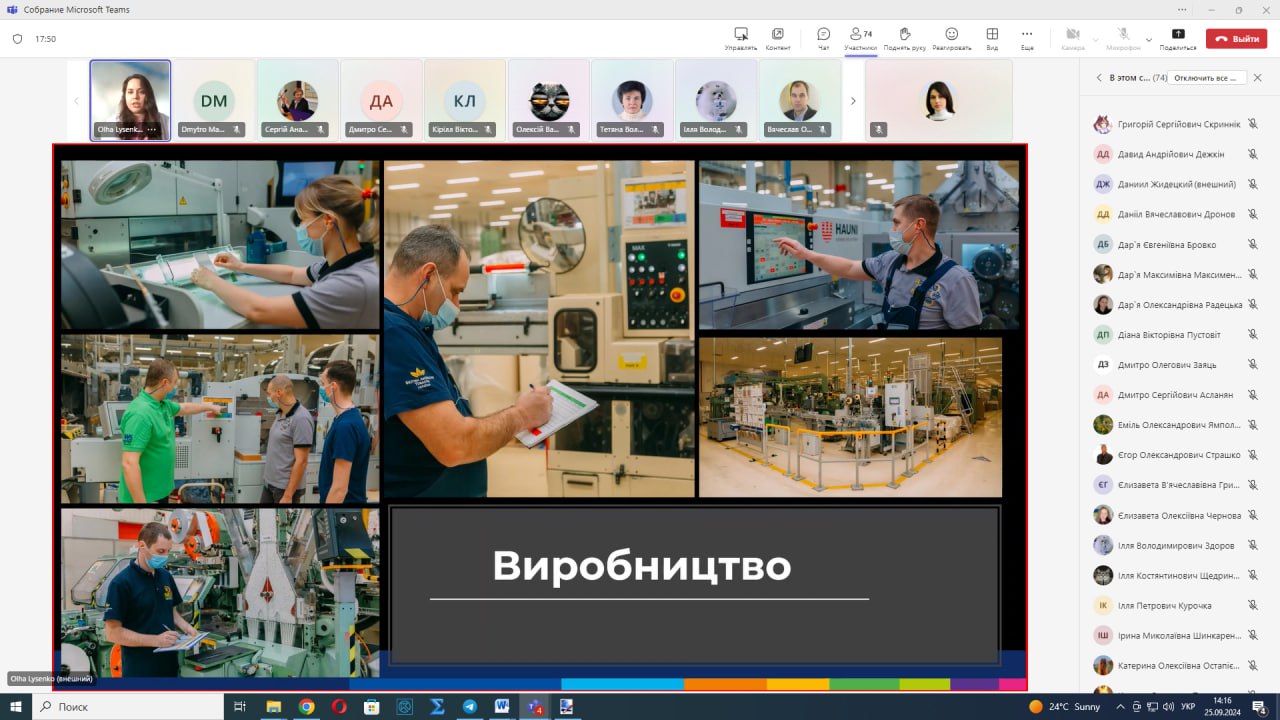Click the Отключить все button
The height and width of the screenshot is (720, 1280).
pos(1207,77)
